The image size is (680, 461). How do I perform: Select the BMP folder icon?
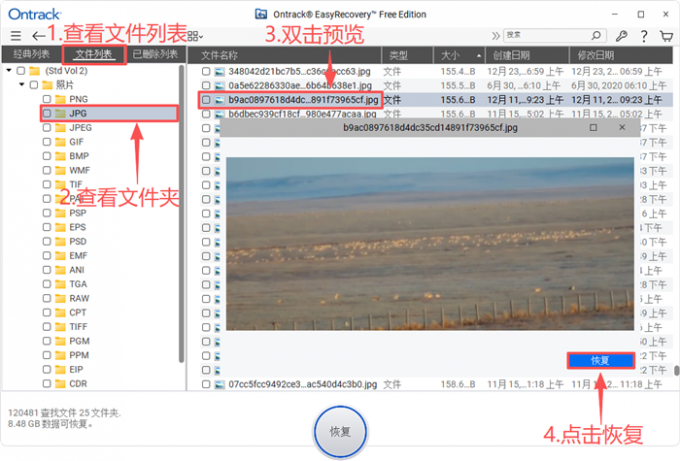(60, 156)
